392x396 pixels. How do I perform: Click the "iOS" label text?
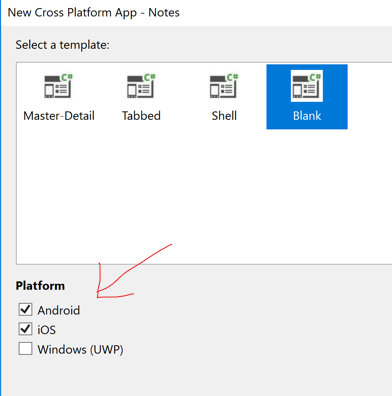pos(47,330)
